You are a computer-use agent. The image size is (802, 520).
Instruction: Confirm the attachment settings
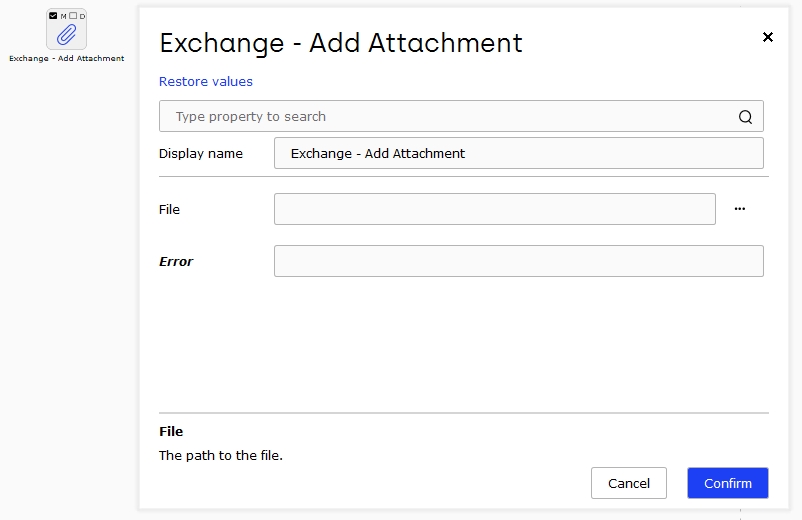click(x=727, y=483)
